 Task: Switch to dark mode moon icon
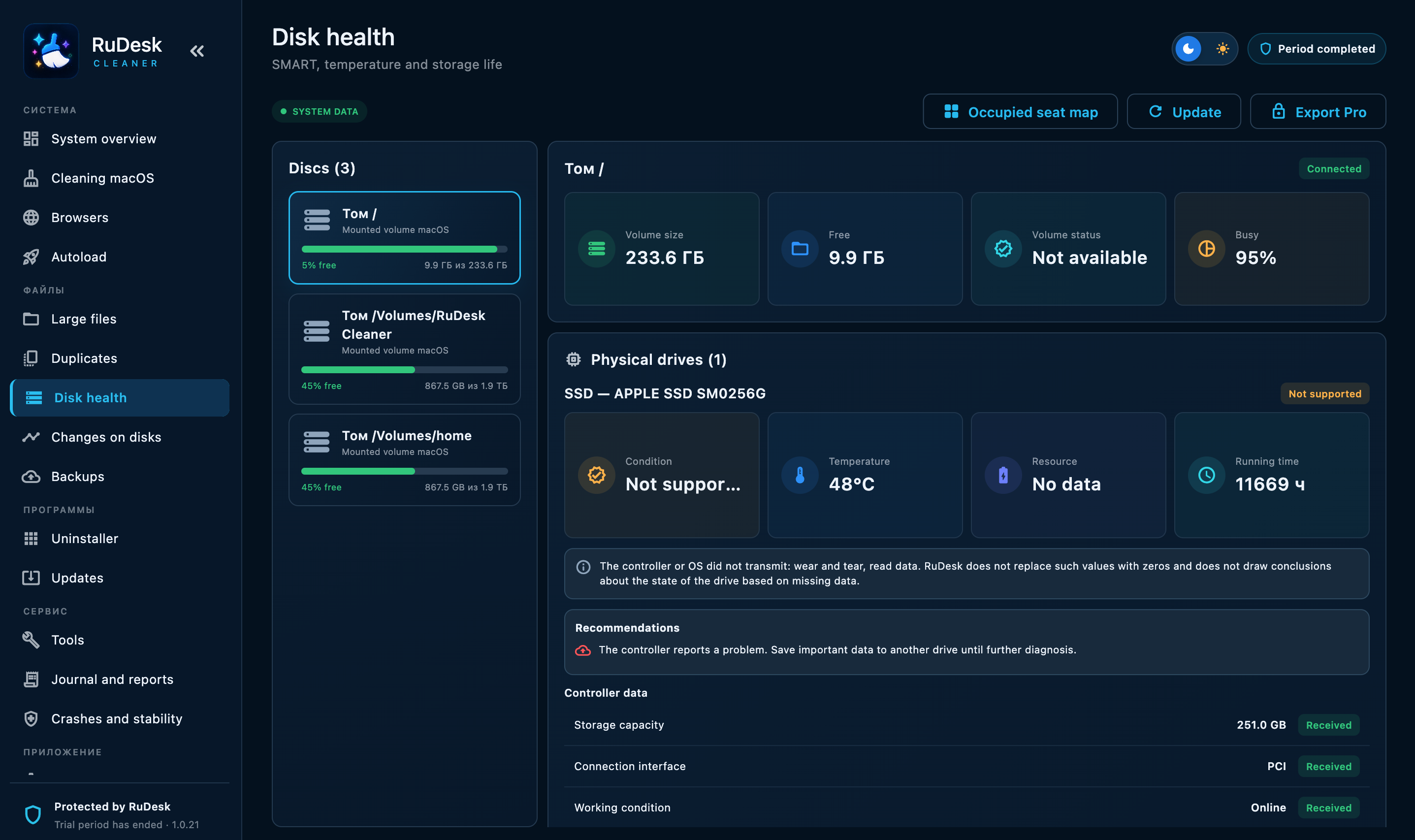[1188, 49]
